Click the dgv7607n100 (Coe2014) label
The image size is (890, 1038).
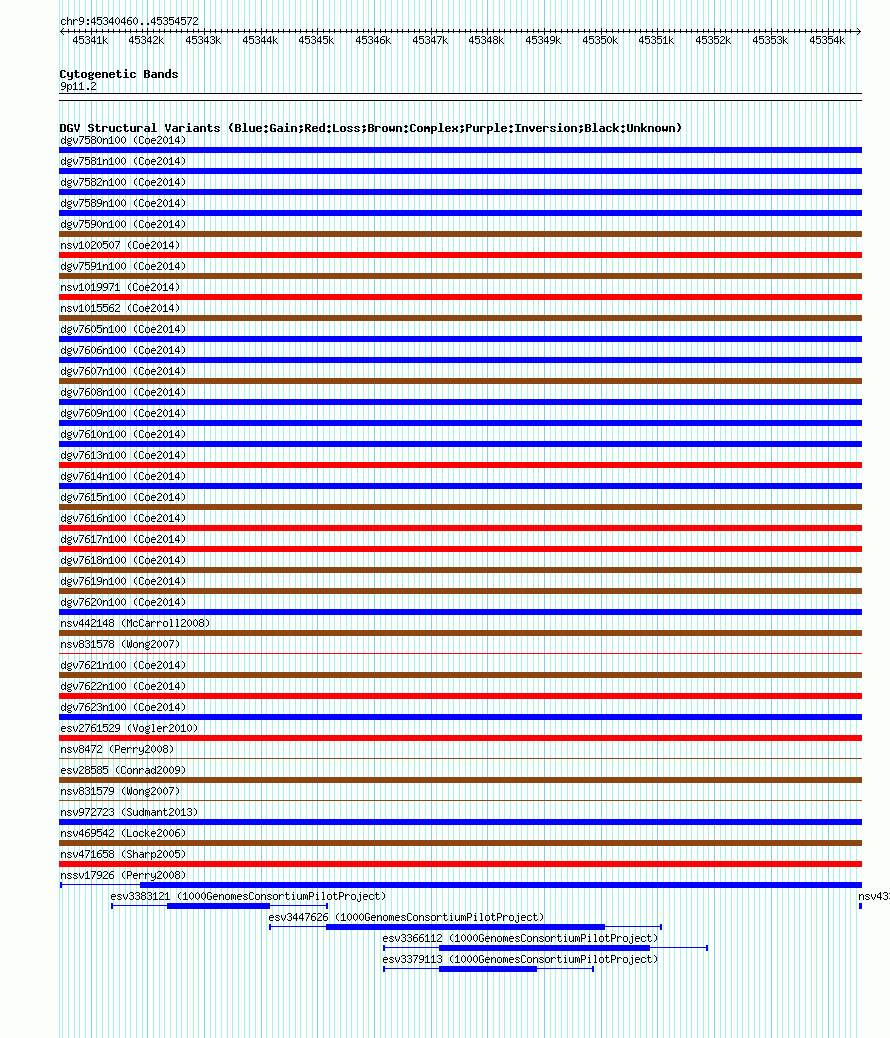click(123, 371)
